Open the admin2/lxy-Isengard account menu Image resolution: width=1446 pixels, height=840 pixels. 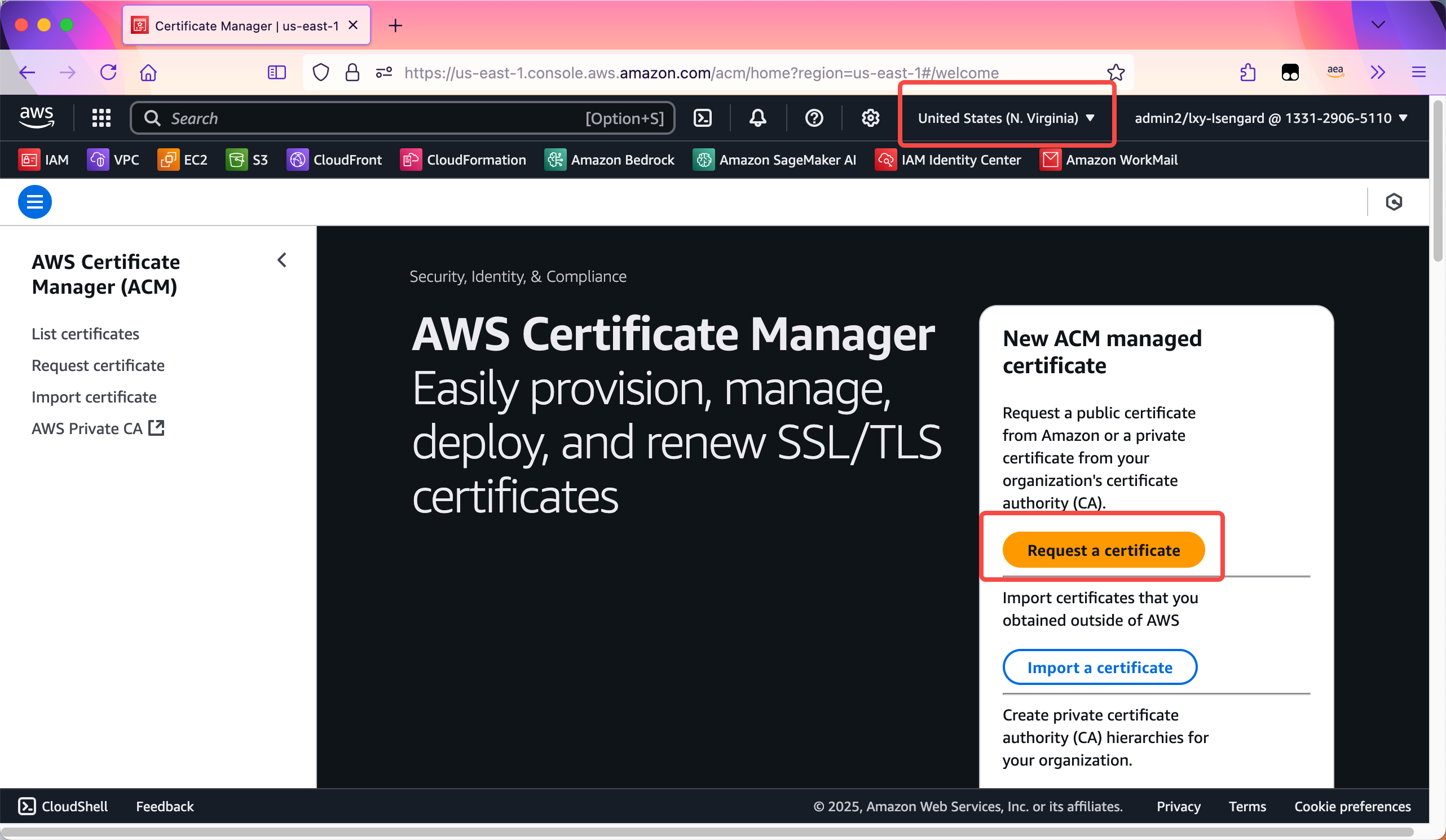(x=1271, y=118)
